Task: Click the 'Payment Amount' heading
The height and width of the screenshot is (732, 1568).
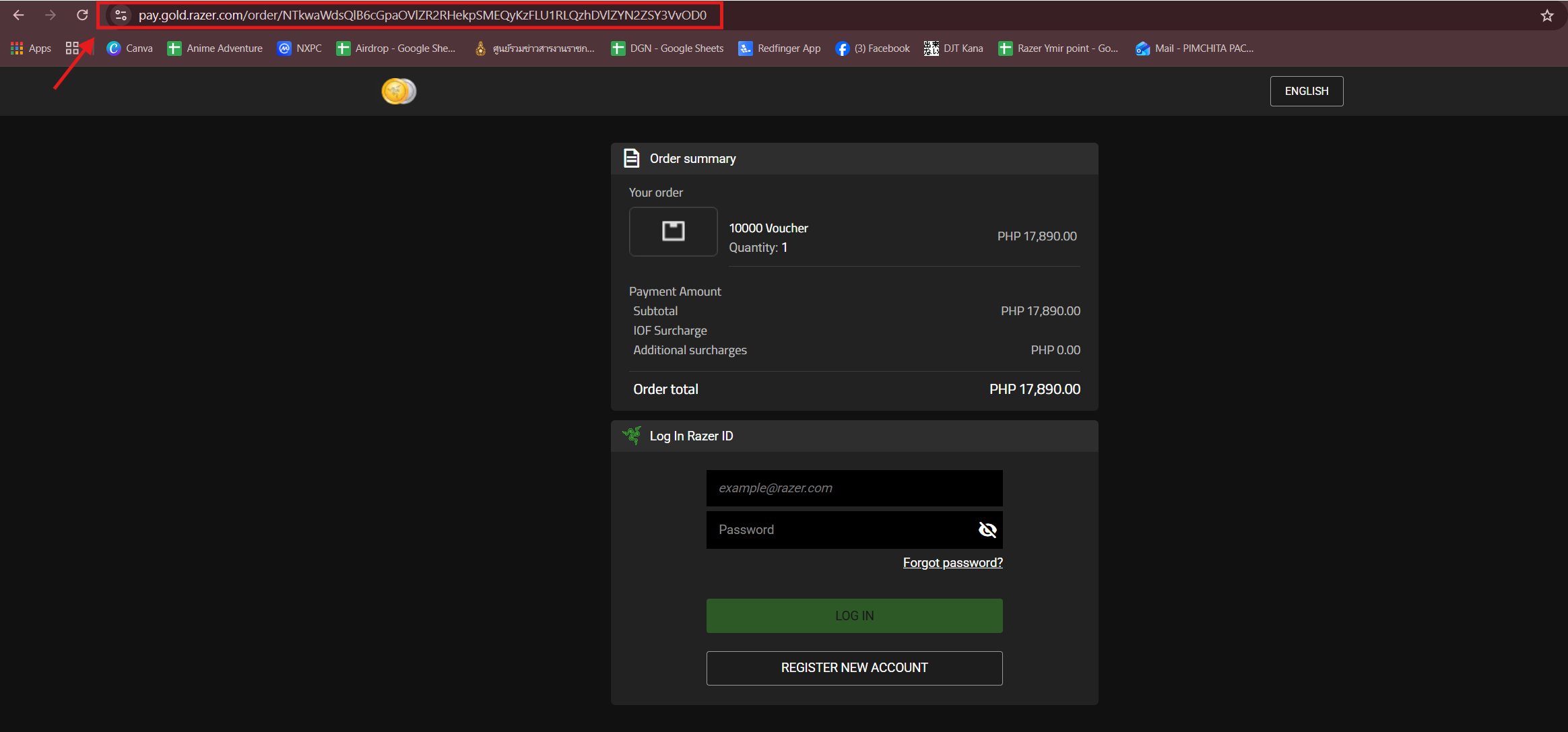Action: [x=675, y=292]
